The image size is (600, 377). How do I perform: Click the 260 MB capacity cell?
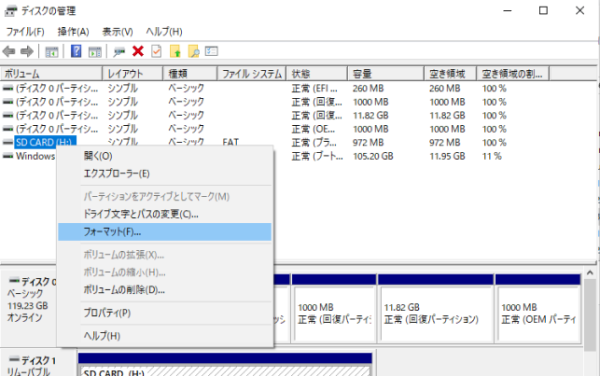[368, 88]
